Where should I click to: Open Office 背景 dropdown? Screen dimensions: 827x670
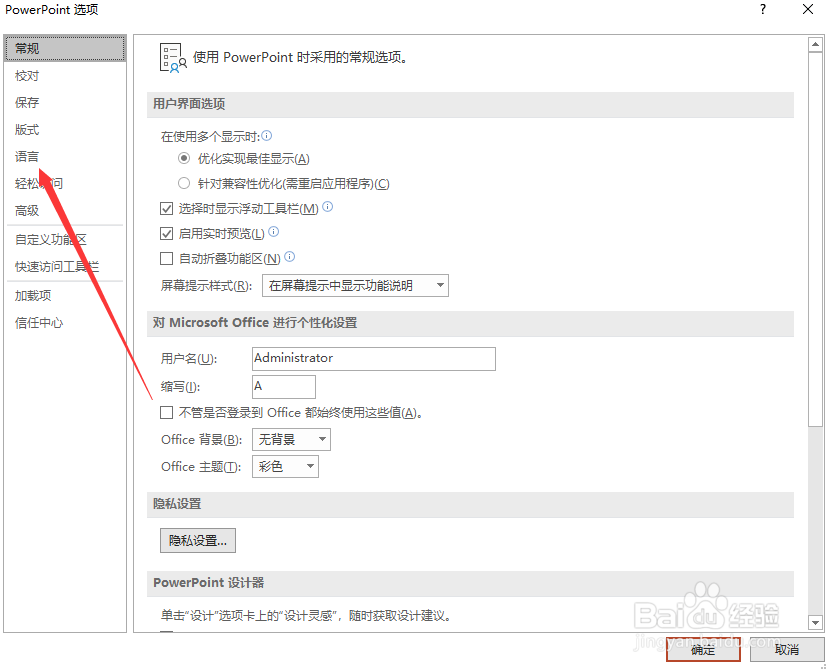[291, 439]
